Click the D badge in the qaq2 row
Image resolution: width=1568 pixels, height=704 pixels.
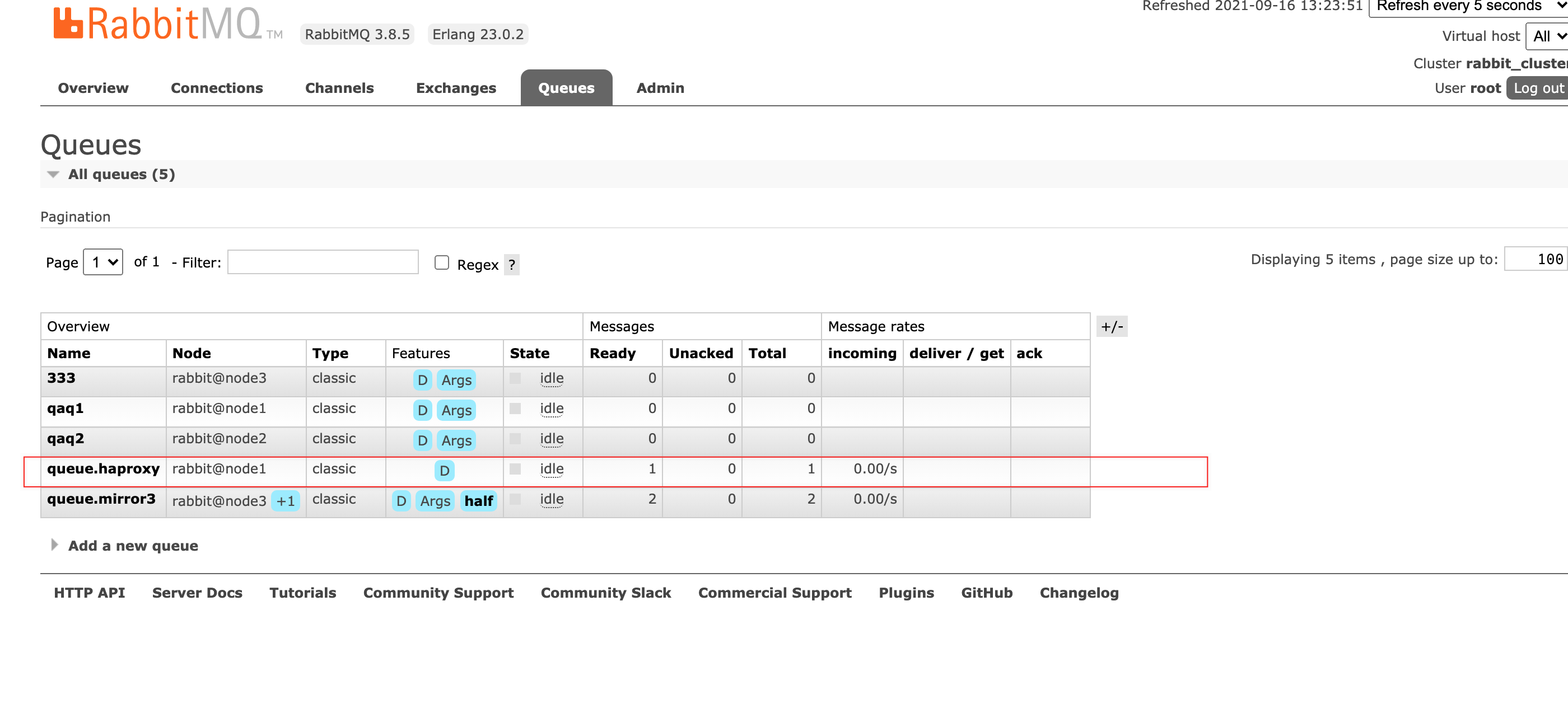[x=422, y=440]
